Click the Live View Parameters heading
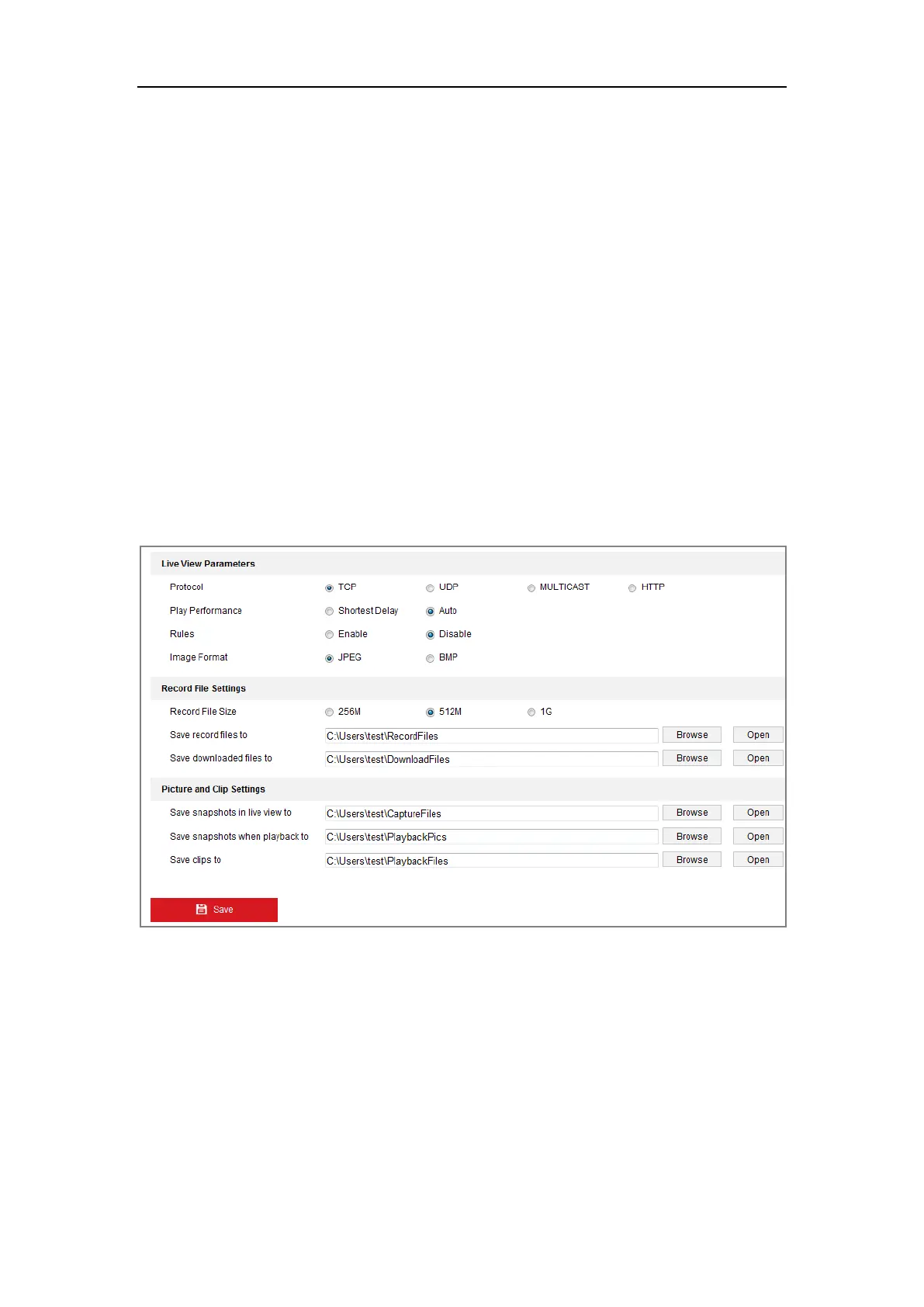This screenshot has height=1307, width=924. click(208, 563)
